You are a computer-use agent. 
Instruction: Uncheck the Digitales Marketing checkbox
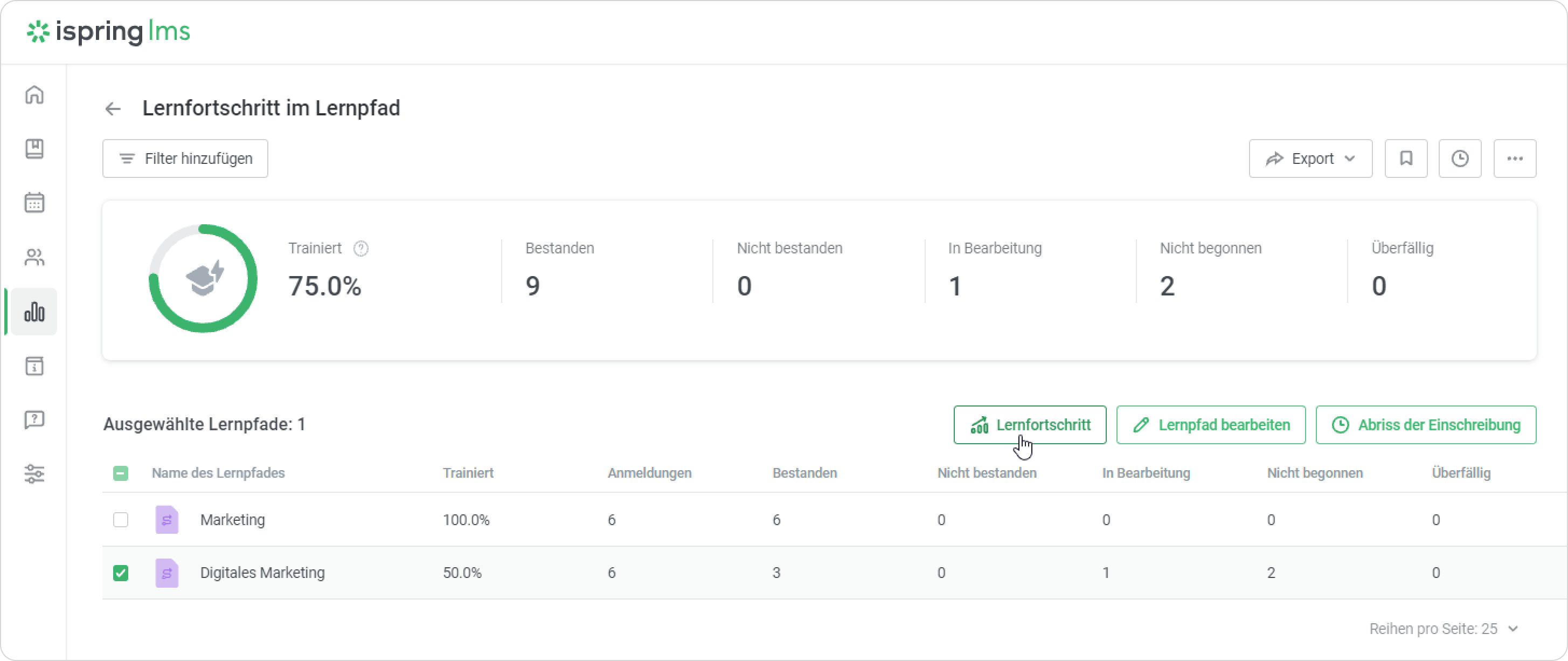[x=121, y=573]
